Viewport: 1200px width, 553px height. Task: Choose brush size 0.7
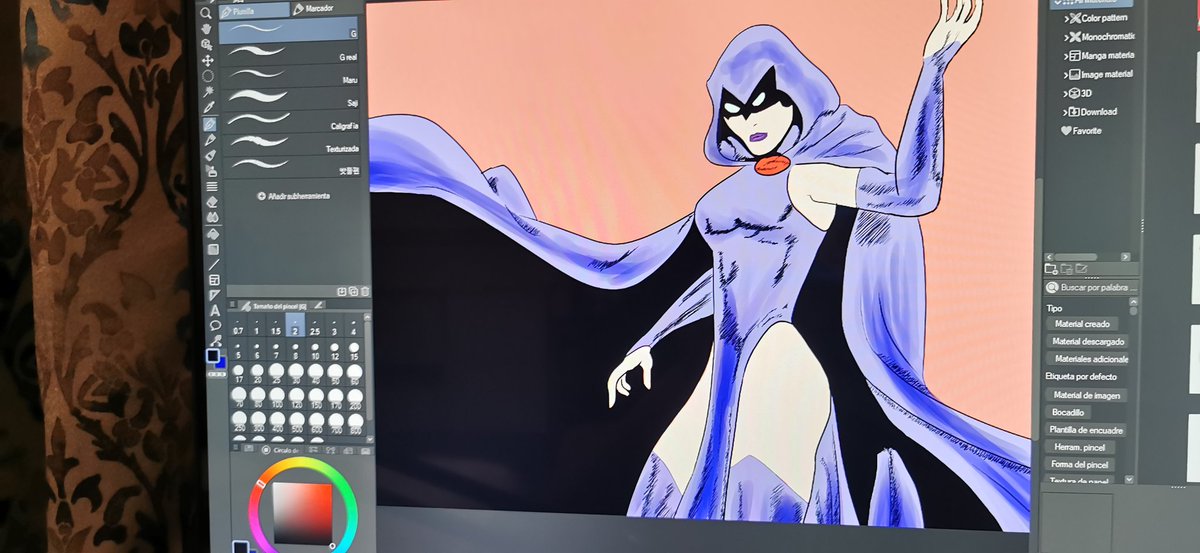coord(238,326)
